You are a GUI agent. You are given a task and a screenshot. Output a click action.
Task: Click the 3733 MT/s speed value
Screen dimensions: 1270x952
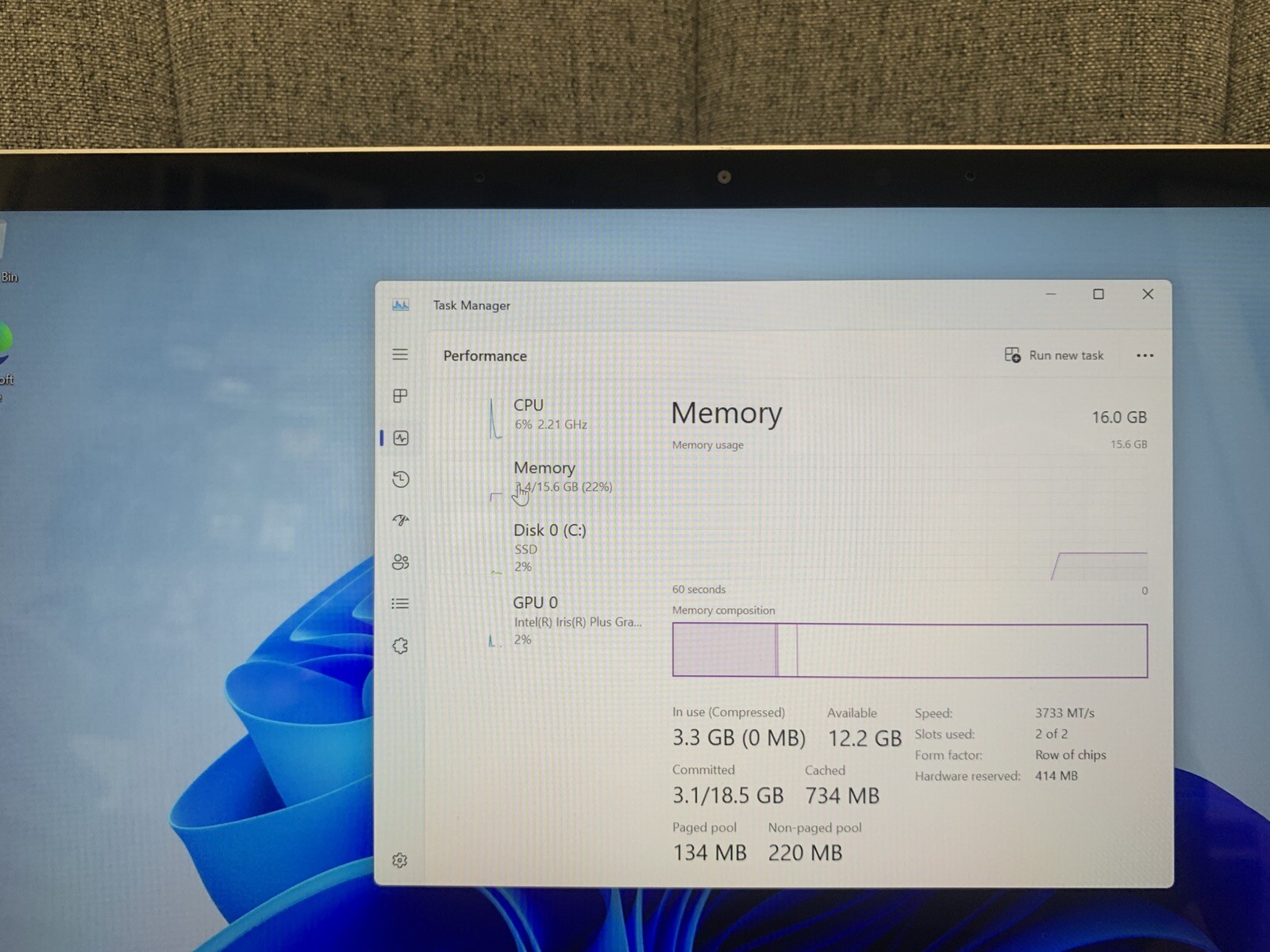pos(1064,713)
